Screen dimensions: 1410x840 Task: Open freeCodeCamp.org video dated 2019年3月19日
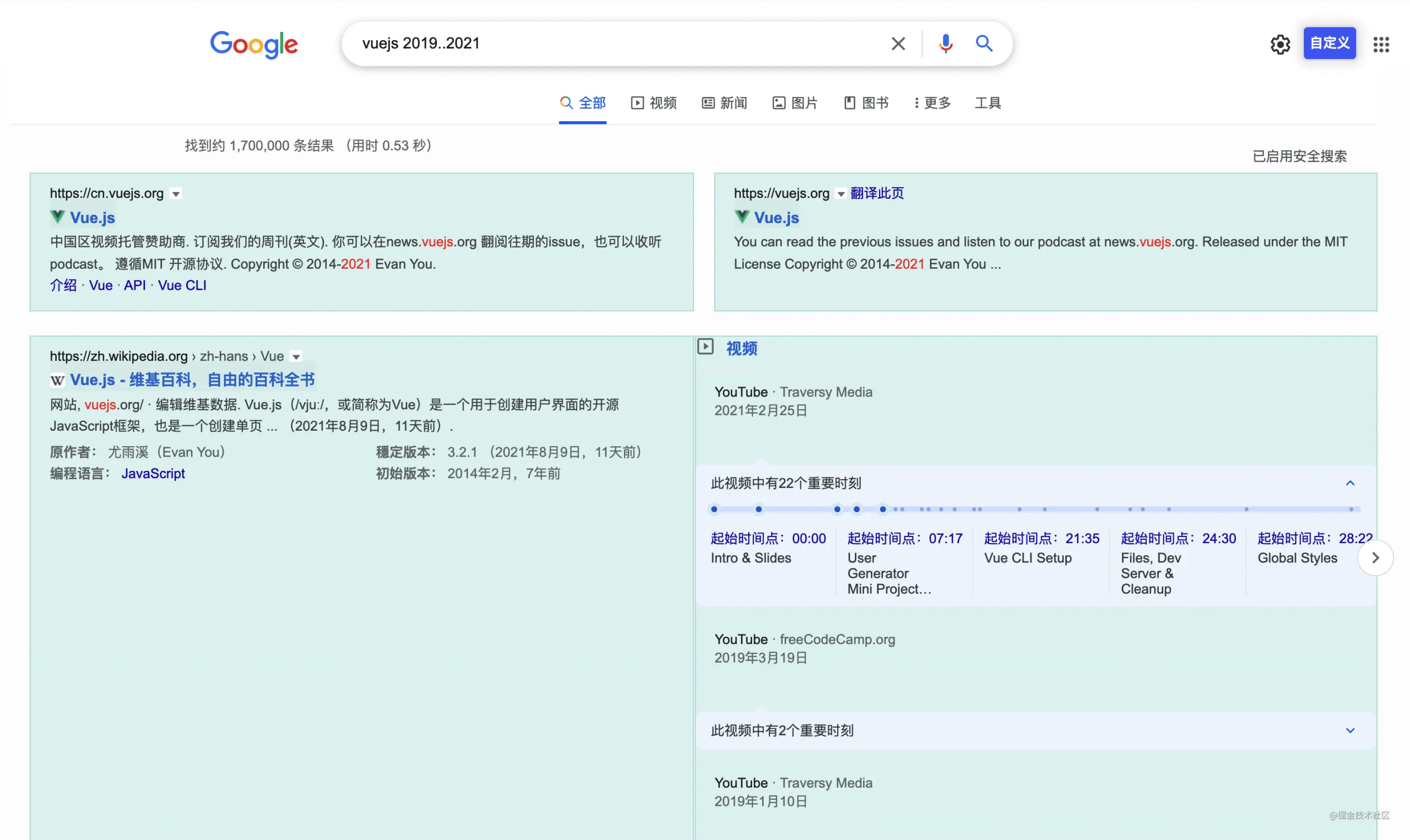[804, 649]
